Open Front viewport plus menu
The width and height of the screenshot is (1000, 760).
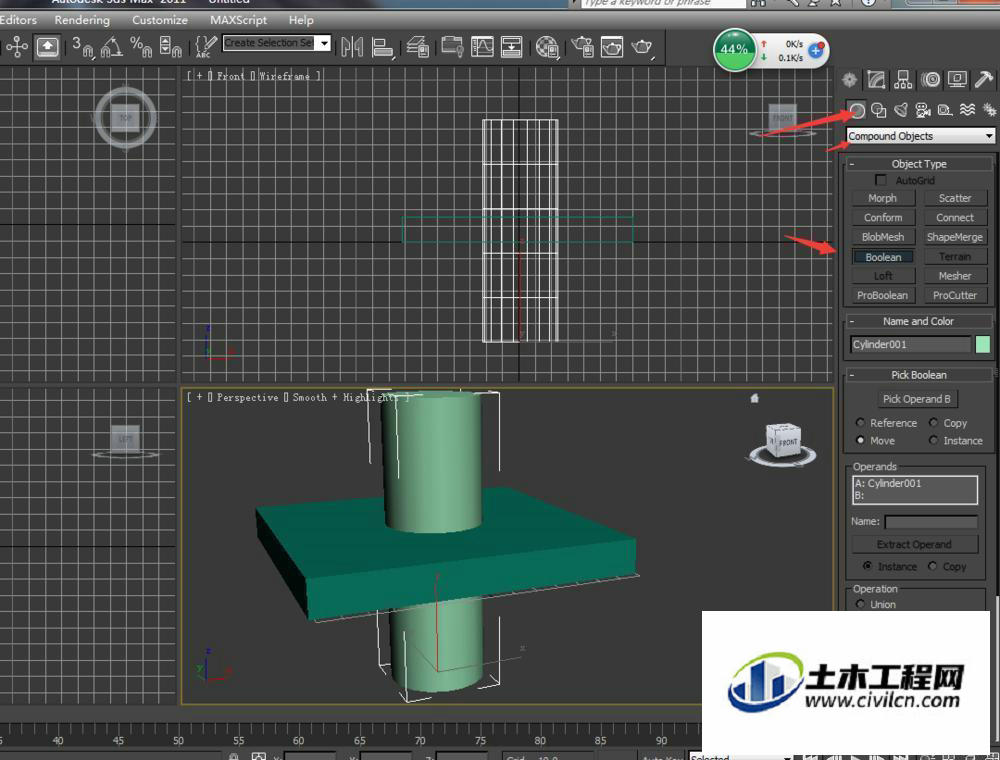click(x=200, y=76)
